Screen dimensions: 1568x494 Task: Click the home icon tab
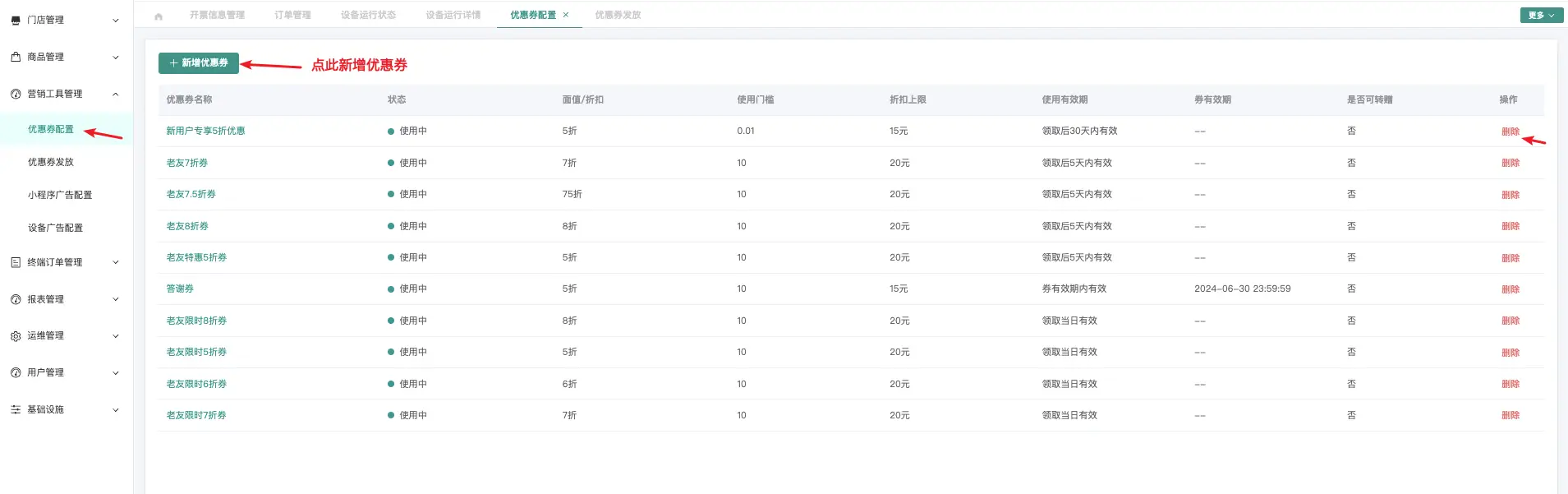click(159, 16)
